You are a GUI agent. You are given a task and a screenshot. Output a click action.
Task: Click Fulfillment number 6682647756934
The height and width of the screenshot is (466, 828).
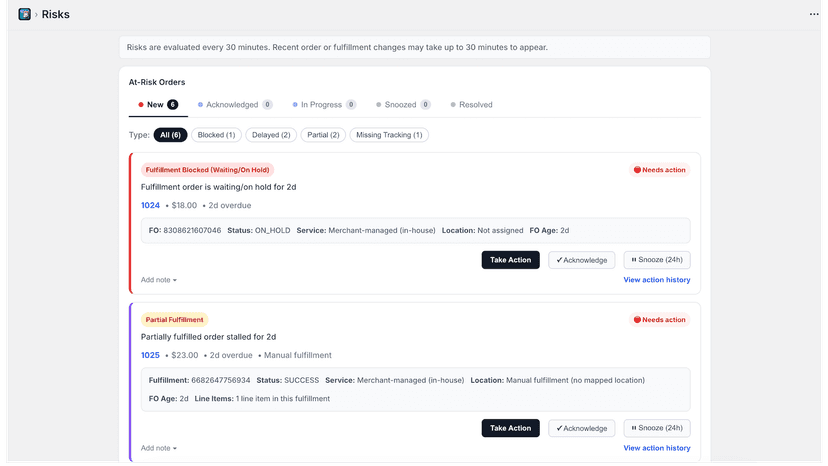pos(221,380)
